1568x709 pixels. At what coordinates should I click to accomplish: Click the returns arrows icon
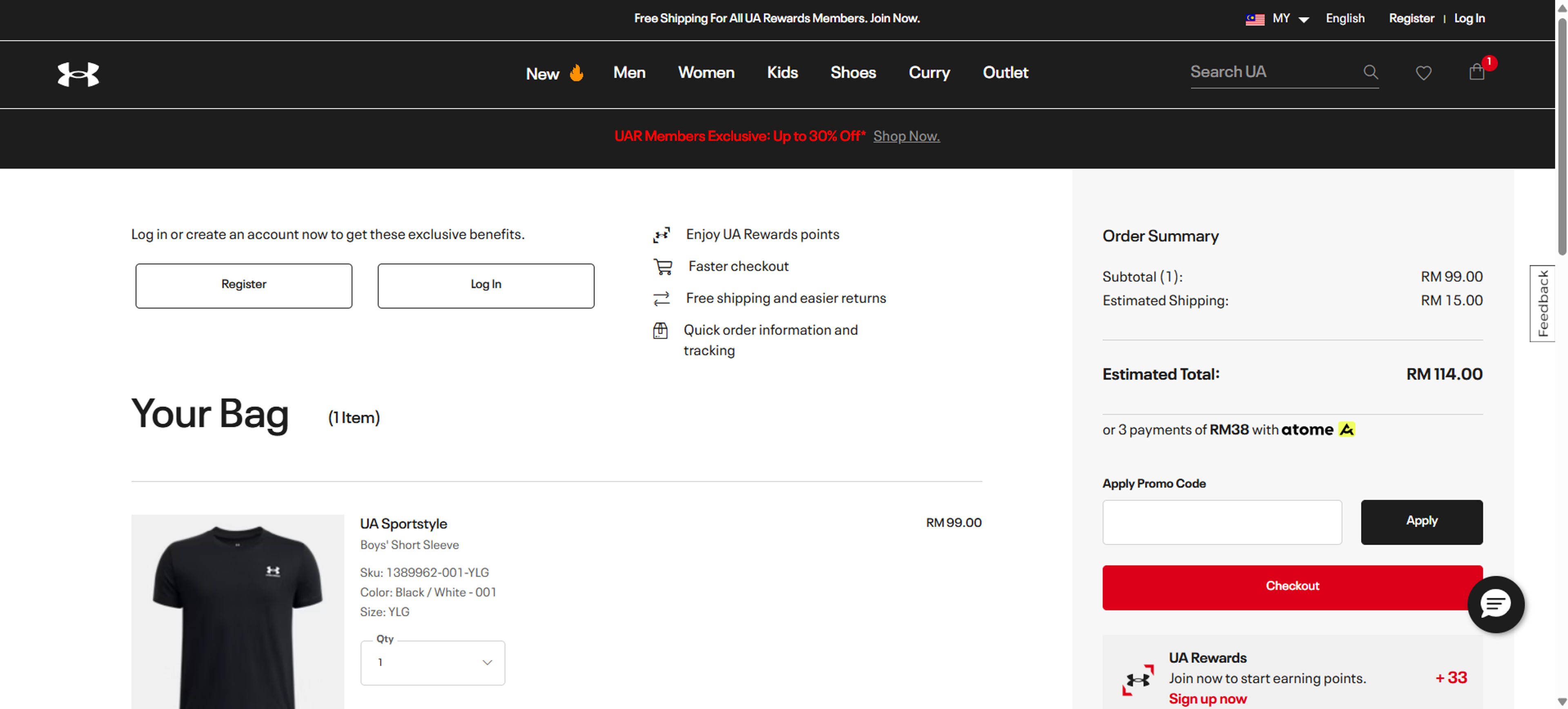(661, 299)
